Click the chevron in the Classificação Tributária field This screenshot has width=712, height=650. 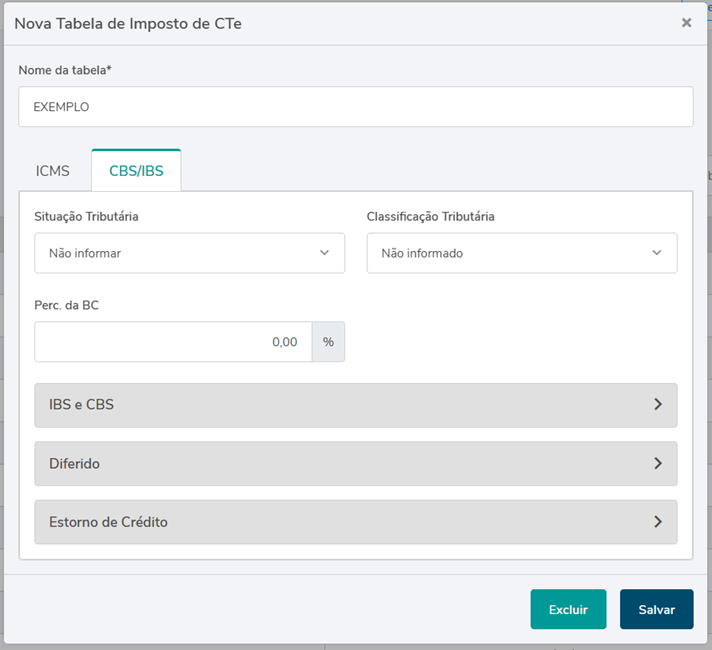point(657,253)
